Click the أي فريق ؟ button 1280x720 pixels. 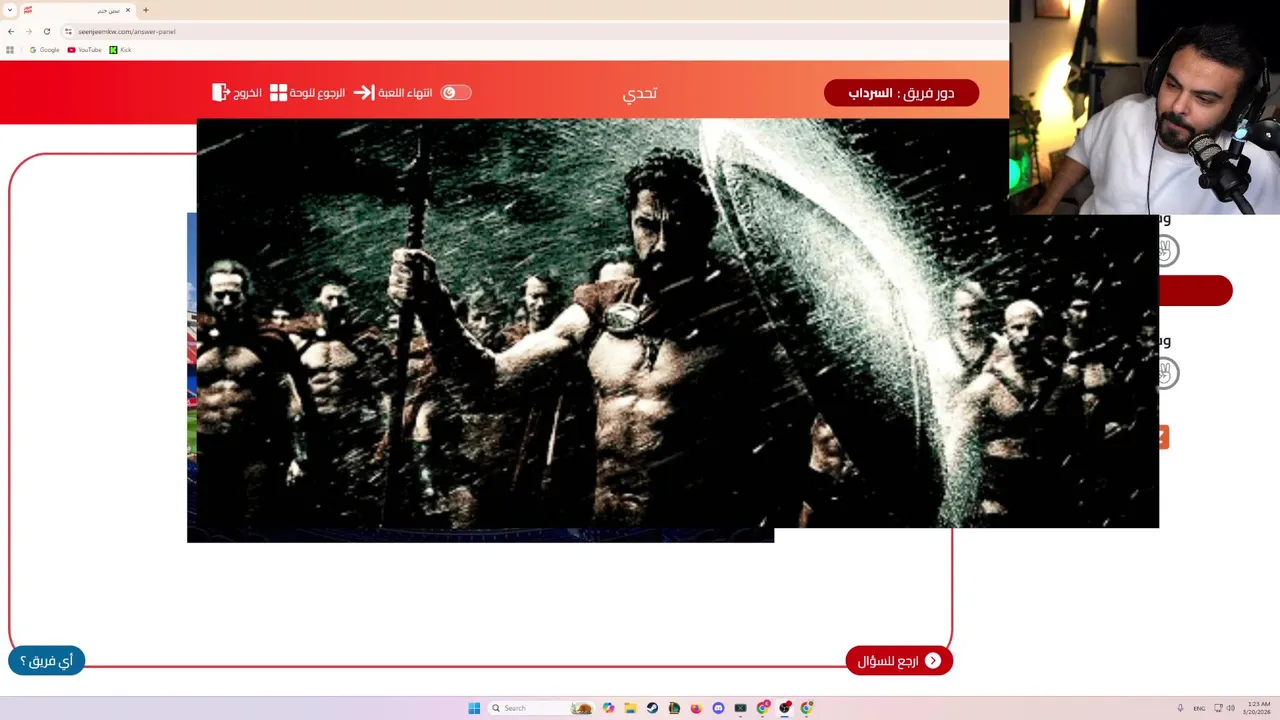point(46,660)
